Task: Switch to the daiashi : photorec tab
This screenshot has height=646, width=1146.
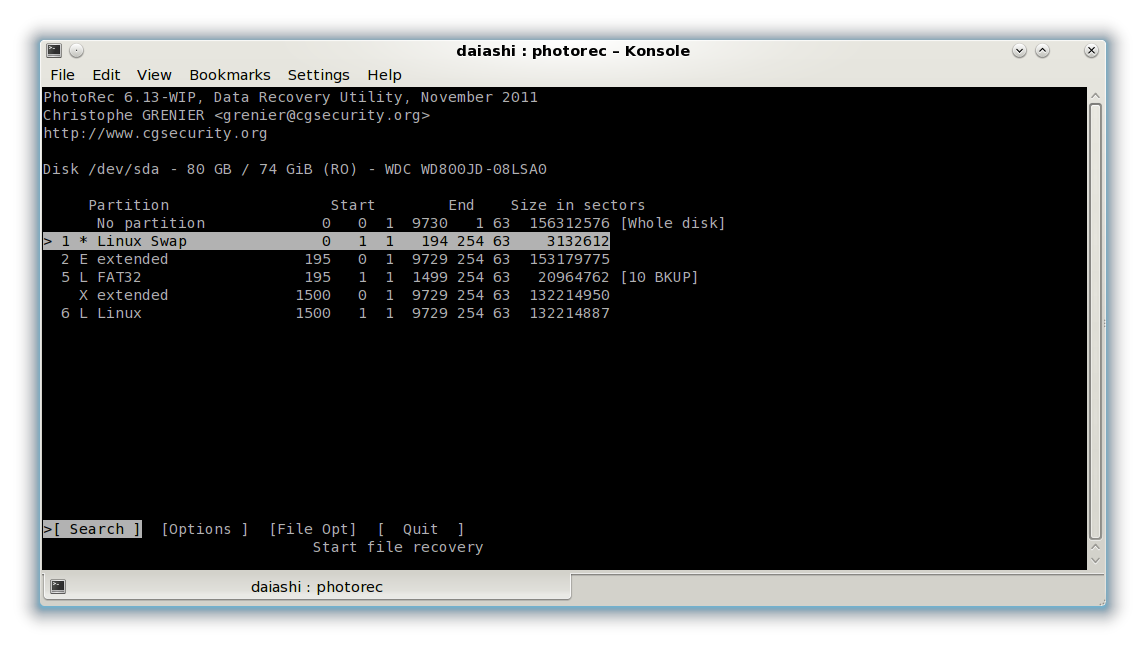Action: coord(307,587)
